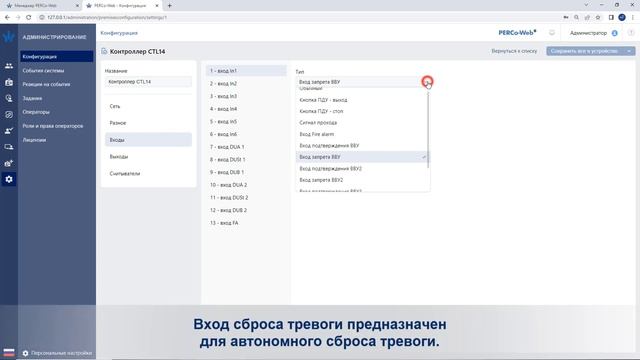
Task: Click the Конфигурация breadcrumb link
Action: coord(119,33)
